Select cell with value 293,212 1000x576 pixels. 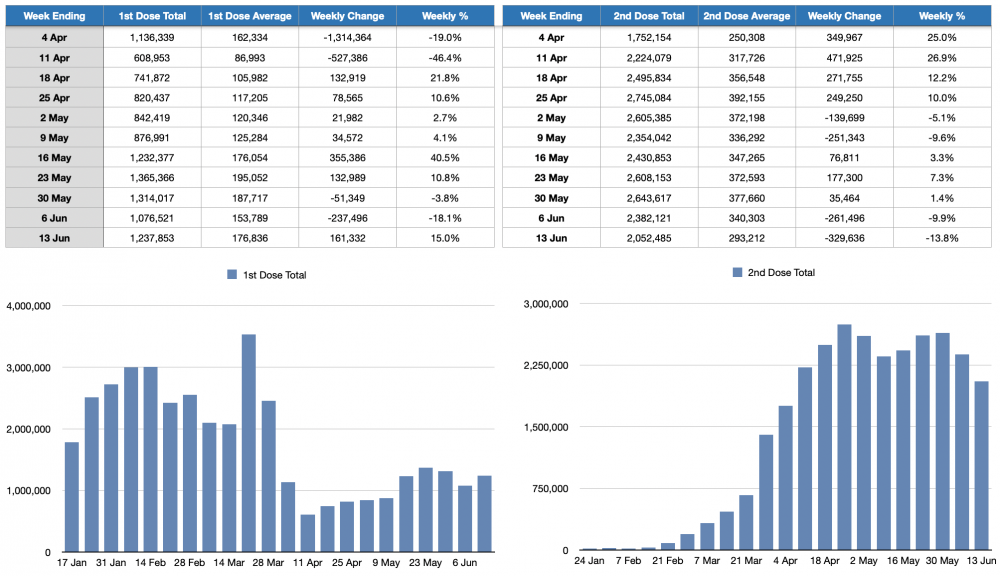[746, 238]
